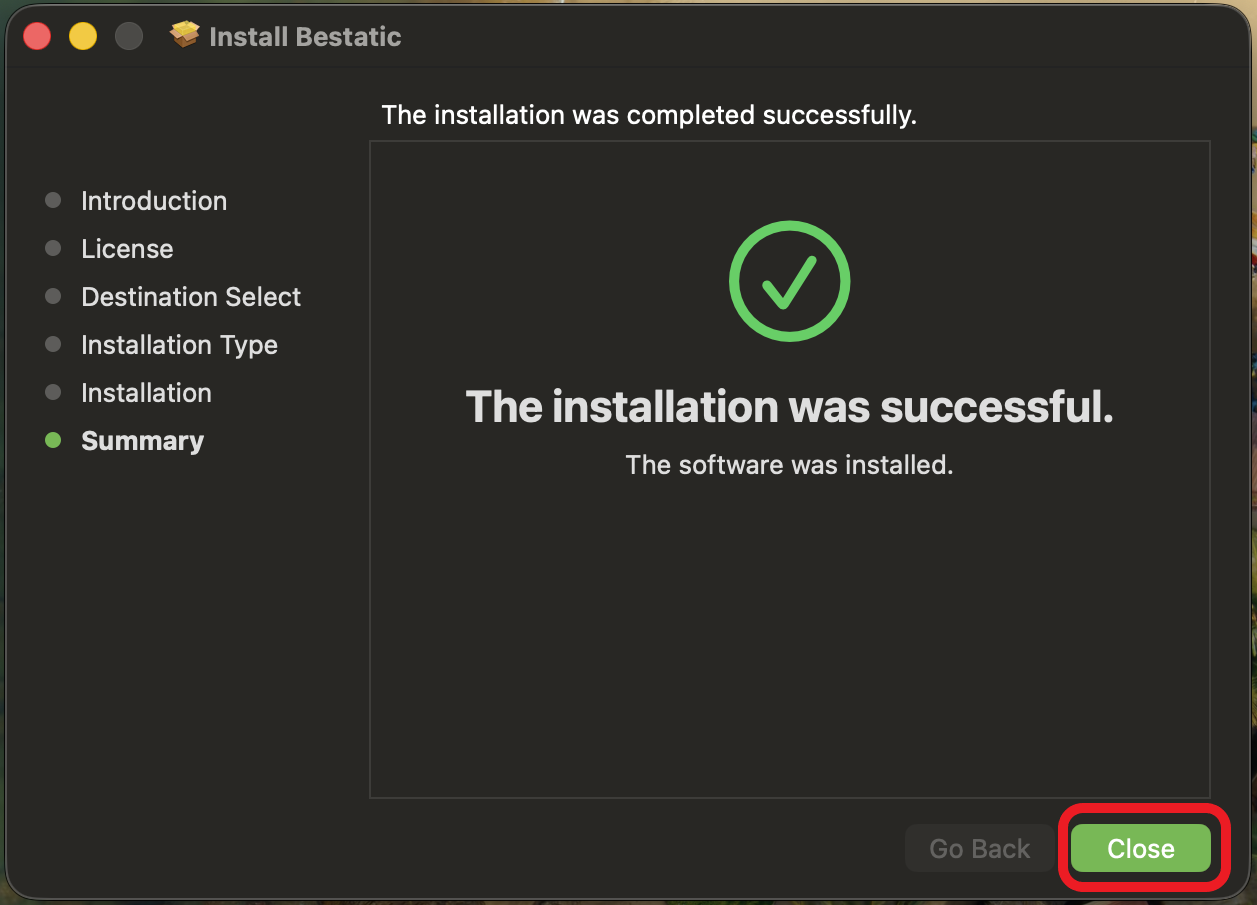
Task: Minimize the installer window
Action: [83, 35]
